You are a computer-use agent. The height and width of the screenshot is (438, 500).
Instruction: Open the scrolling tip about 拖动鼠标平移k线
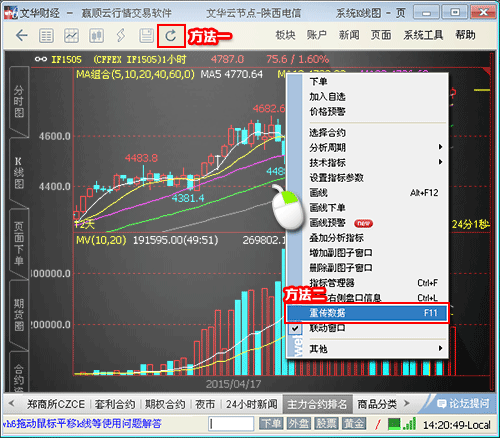click(x=82, y=424)
